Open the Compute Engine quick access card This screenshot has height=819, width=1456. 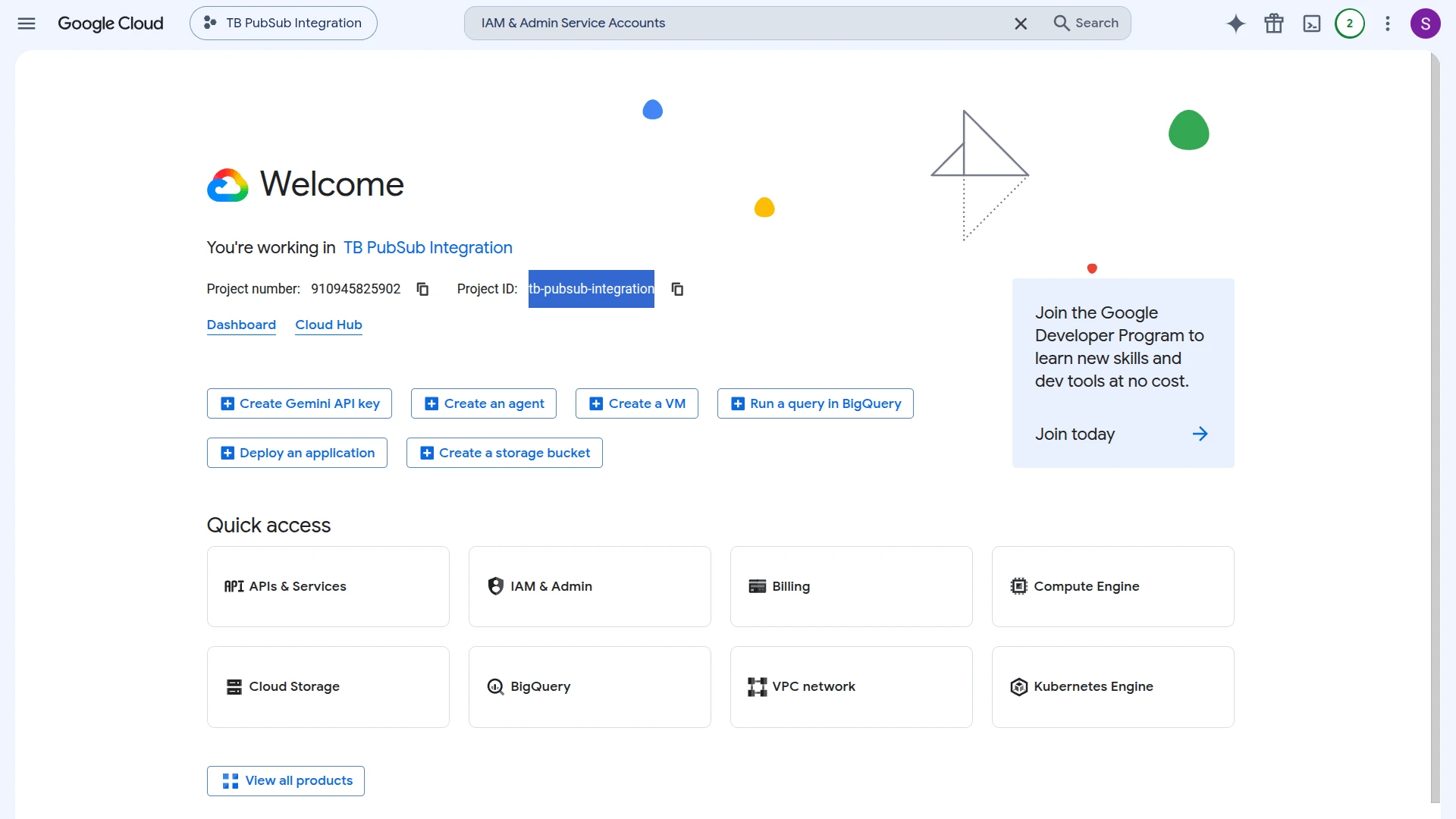point(1113,587)
